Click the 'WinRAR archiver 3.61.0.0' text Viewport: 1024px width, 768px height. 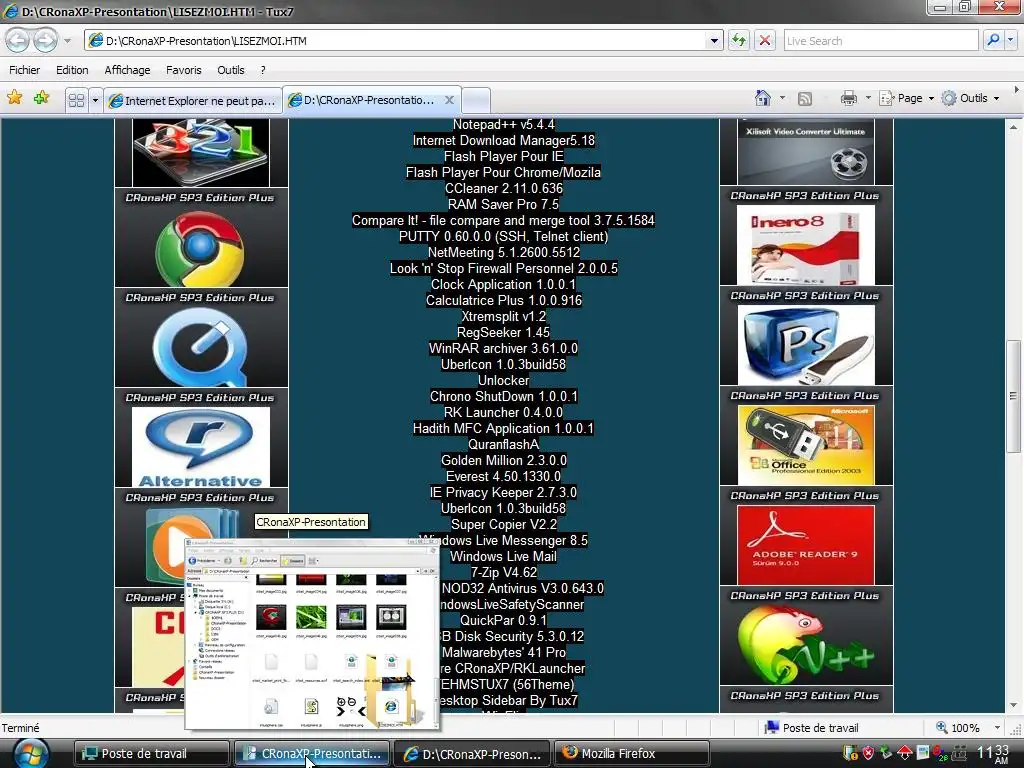(504, 348)
